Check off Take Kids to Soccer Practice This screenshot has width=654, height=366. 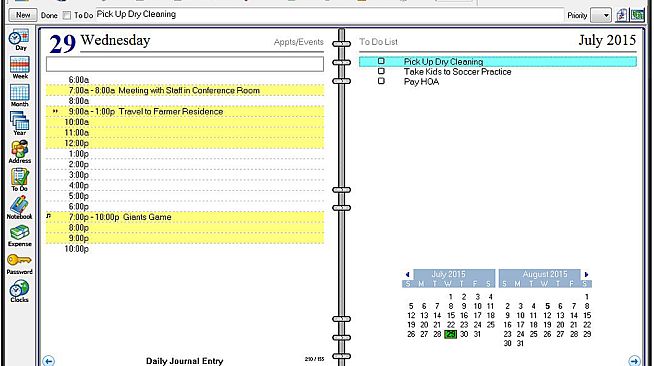tap(381, 71)
